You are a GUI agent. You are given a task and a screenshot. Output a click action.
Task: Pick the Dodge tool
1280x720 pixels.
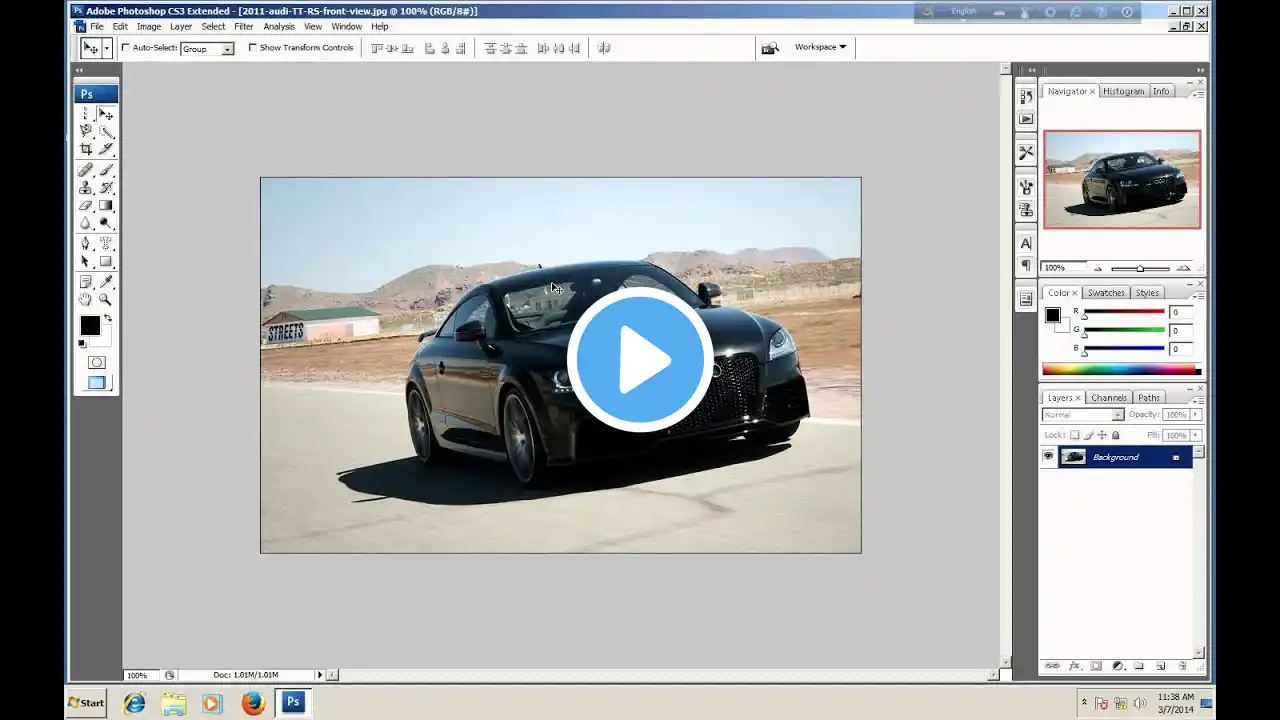[x=105, y=223]
